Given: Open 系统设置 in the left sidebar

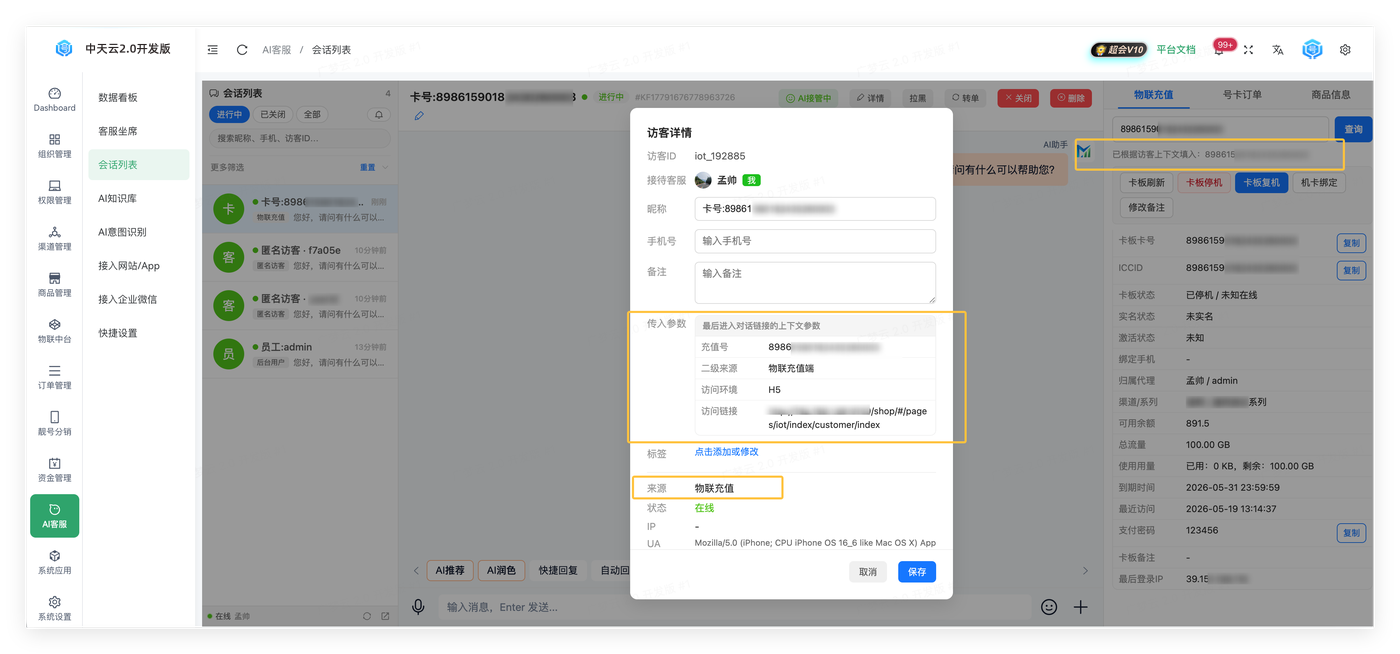Looking at the screenshot, I should 54,608.
